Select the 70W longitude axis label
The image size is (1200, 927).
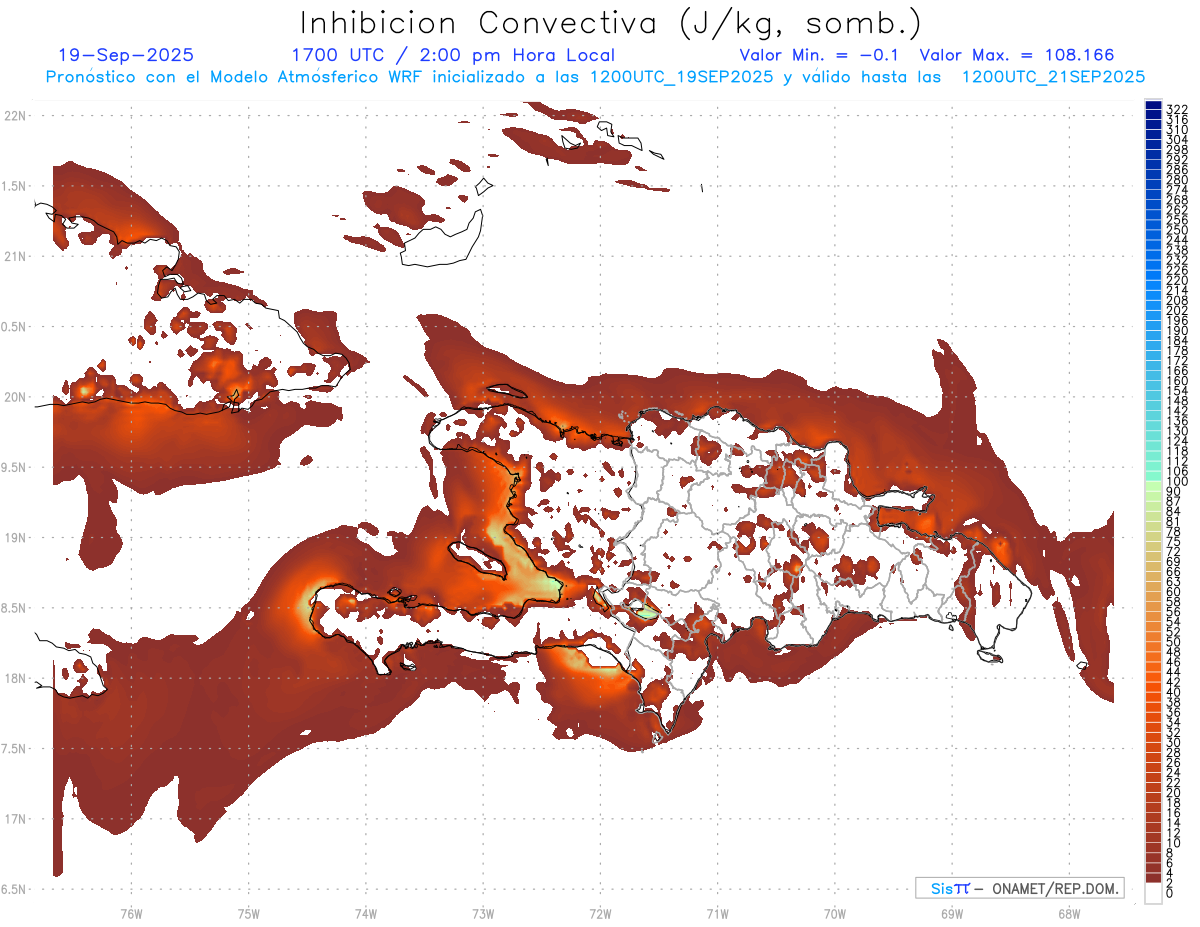[x=834, y=913]
